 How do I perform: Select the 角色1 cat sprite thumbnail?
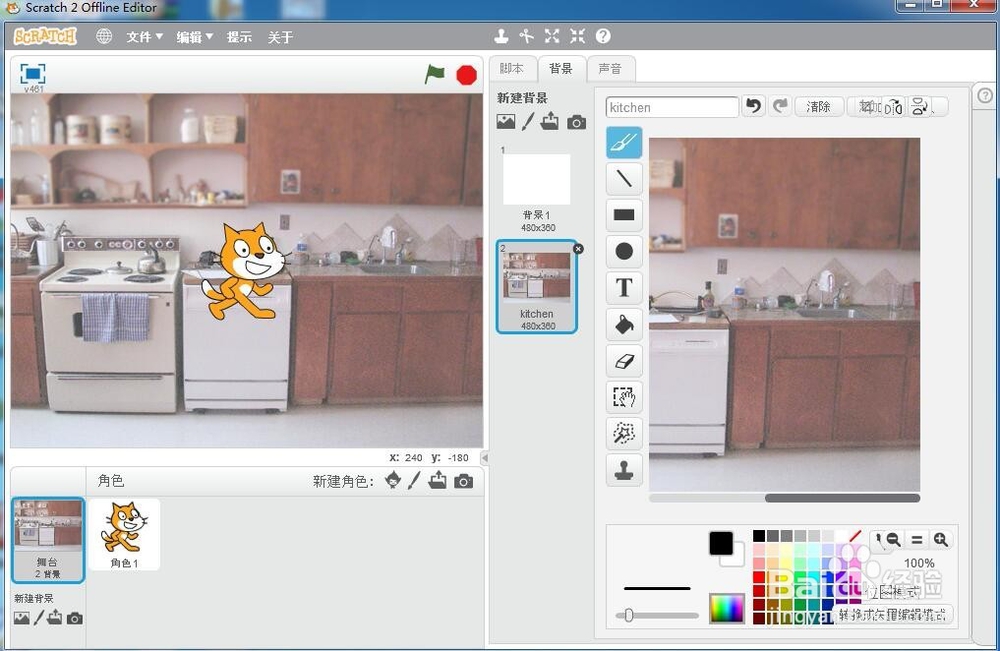(x=124, y=534)
